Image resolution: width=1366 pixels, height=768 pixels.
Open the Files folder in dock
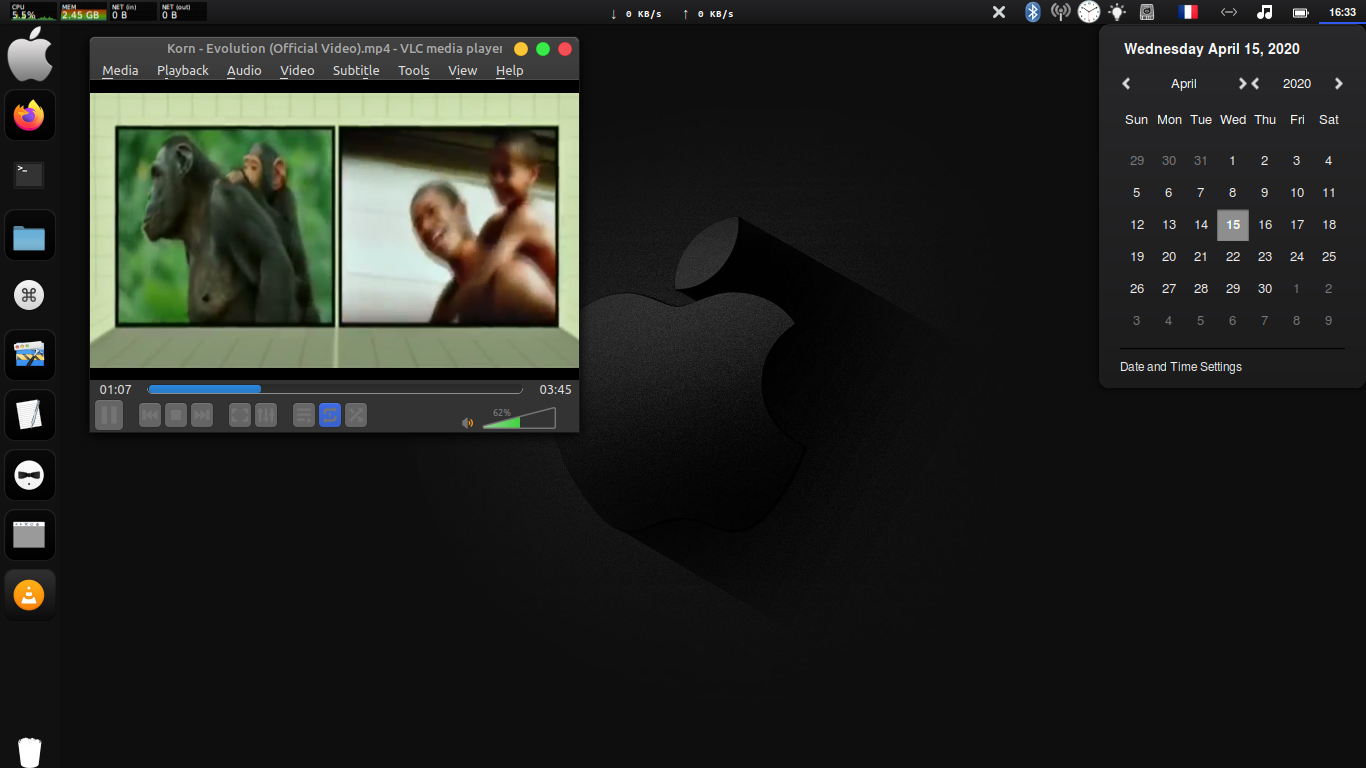coord(30,235)
